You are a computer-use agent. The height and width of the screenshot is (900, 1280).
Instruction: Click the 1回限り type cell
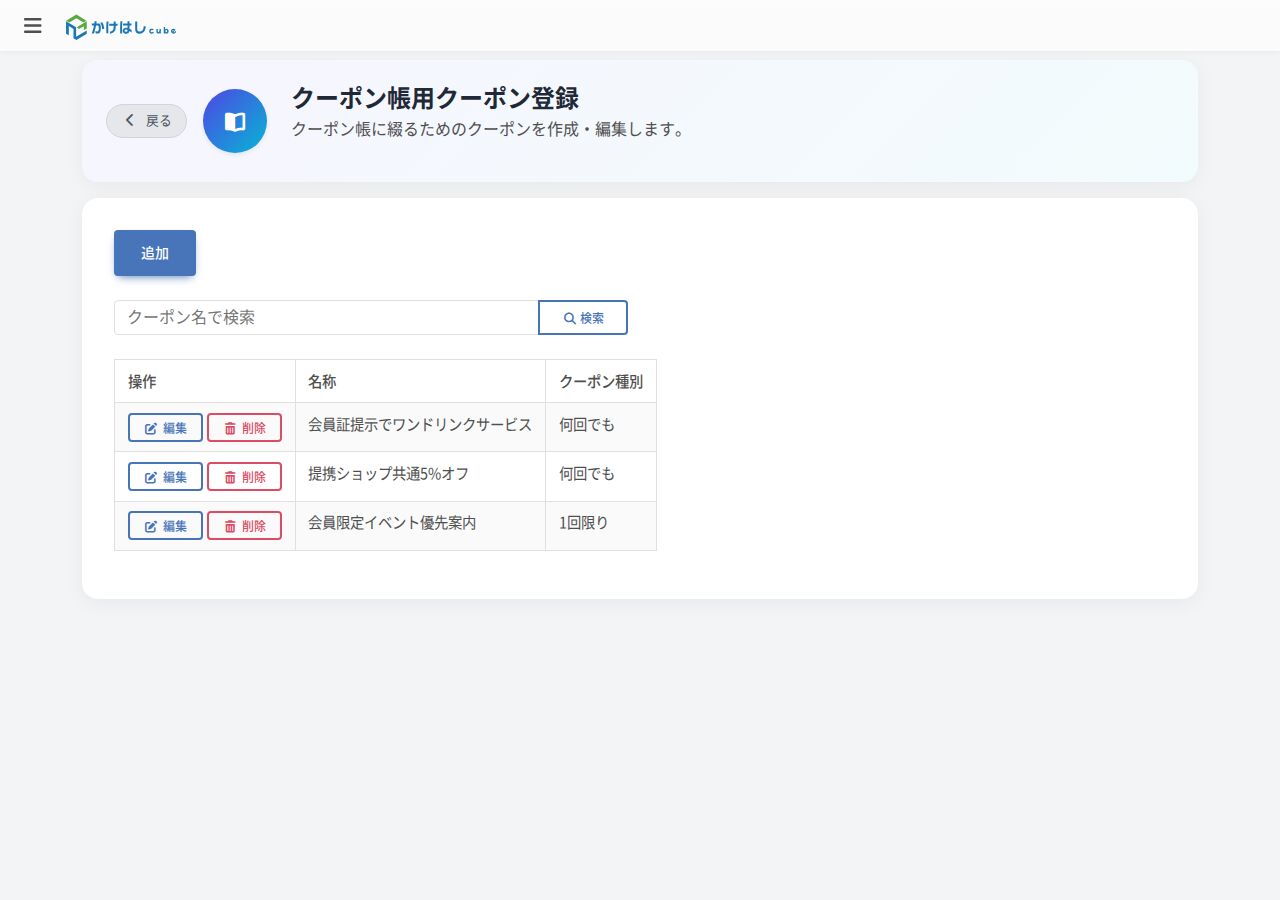601,525
